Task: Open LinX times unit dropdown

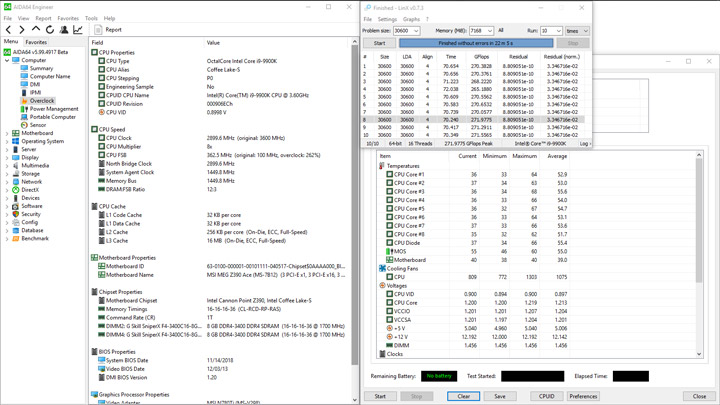Action: (x=577, y=31)
